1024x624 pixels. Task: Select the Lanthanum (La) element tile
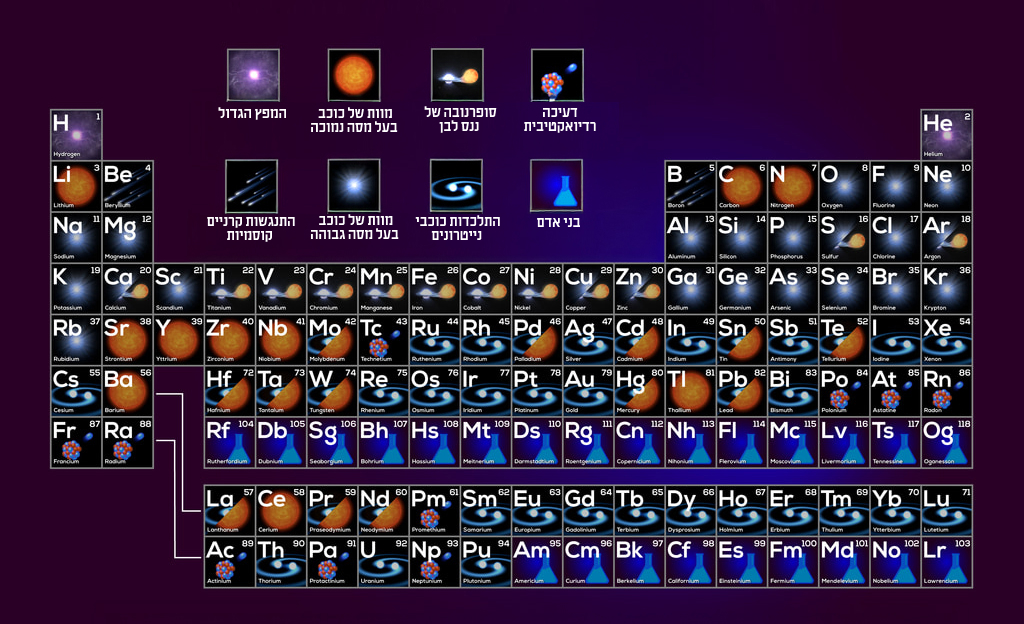pyautogui.click(x=230, y=510)
